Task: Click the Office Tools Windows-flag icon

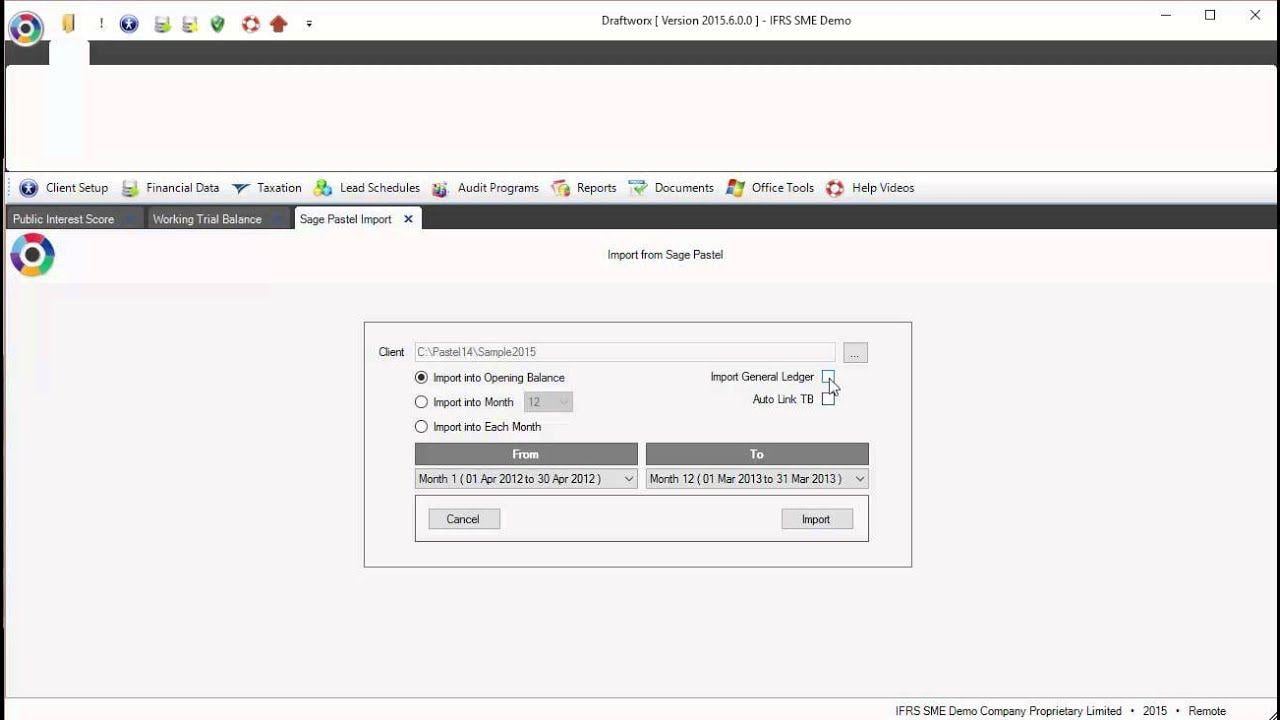Action: pyautogui.click(x=736, y=188)
